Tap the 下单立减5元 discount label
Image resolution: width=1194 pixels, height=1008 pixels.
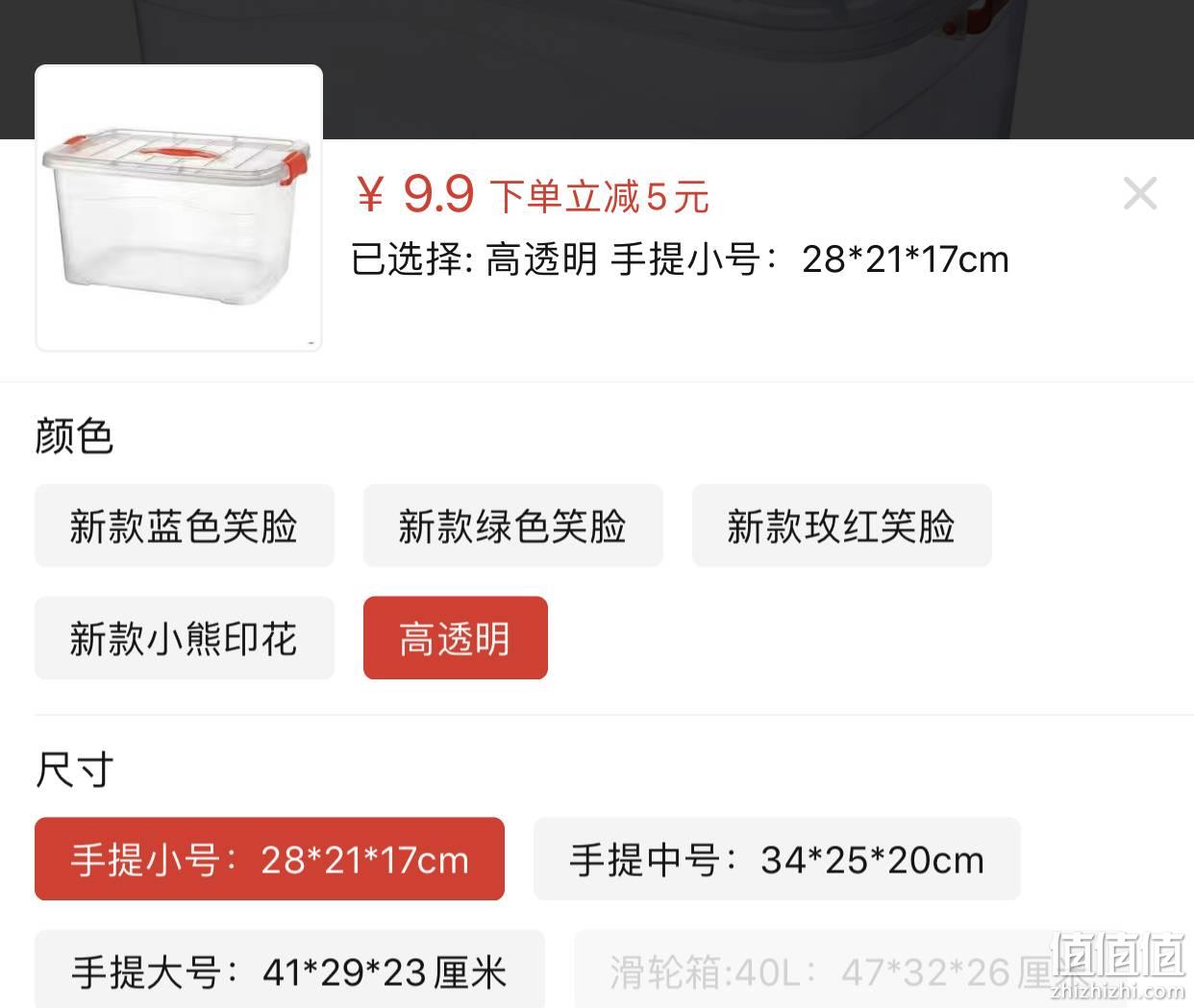(x=600, y=197)
